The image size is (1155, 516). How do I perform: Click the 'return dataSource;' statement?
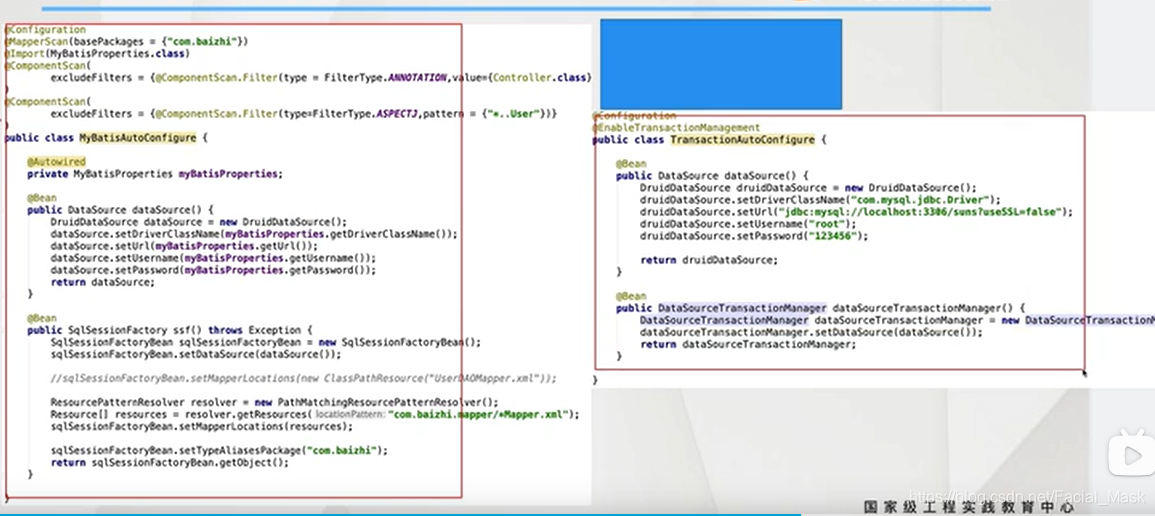tap(102, 282)
